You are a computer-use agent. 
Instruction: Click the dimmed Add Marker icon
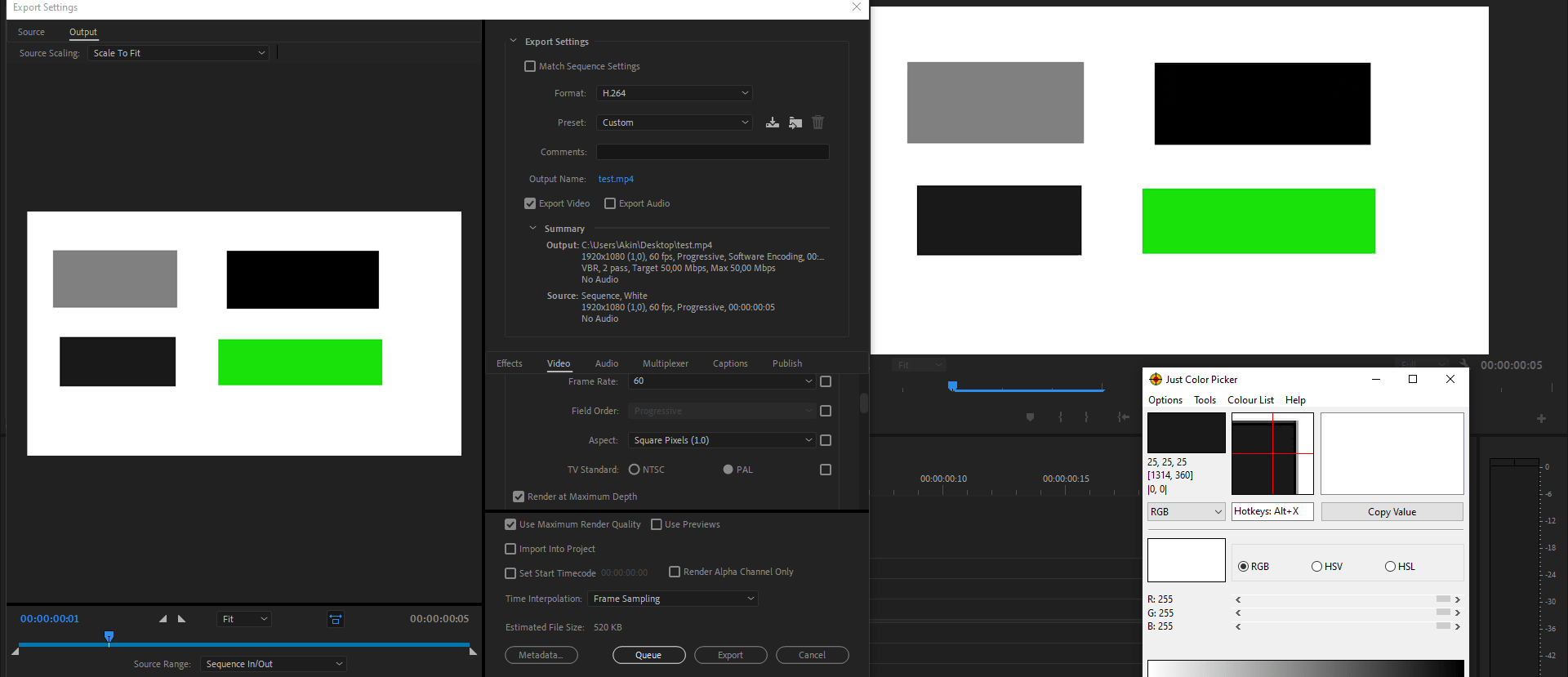(x=1030, y=417)
